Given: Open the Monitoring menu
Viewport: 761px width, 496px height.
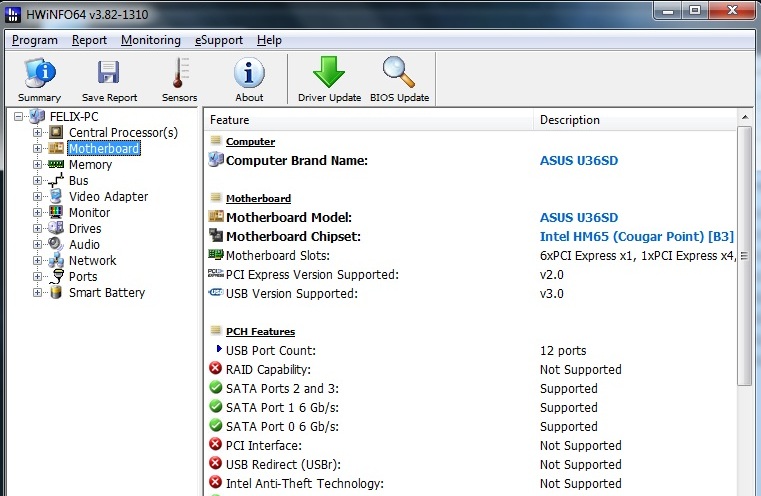Looking at the screenshot, I should [x=150, y=40].
